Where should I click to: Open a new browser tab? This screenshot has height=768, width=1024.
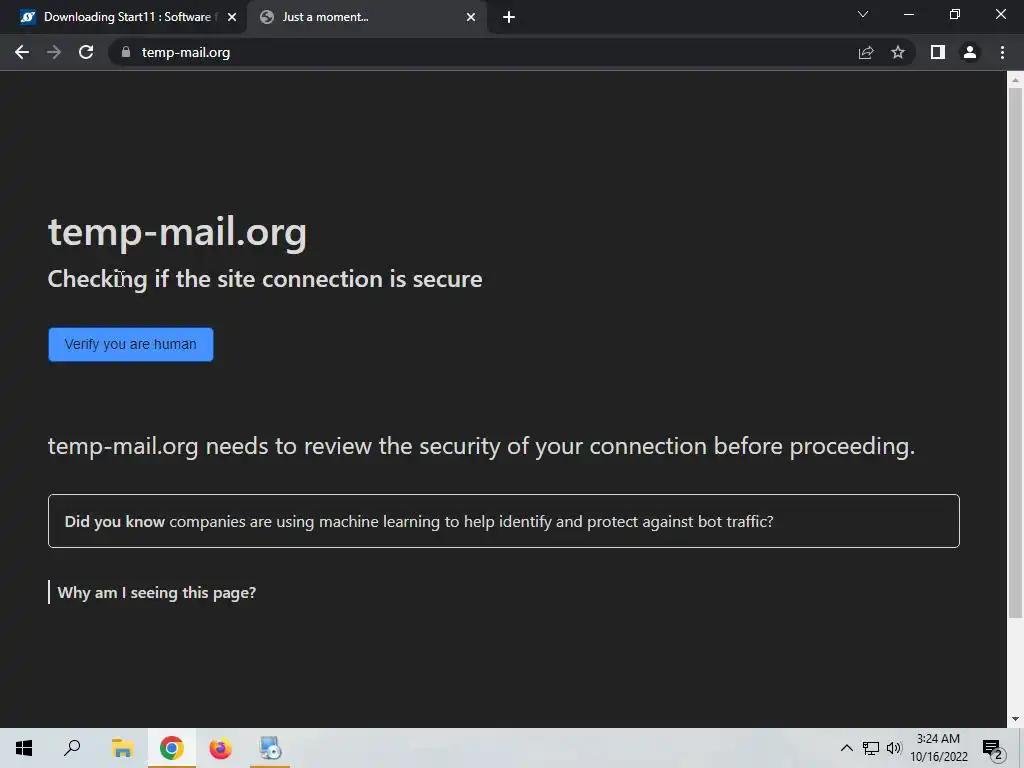point(509,17)
